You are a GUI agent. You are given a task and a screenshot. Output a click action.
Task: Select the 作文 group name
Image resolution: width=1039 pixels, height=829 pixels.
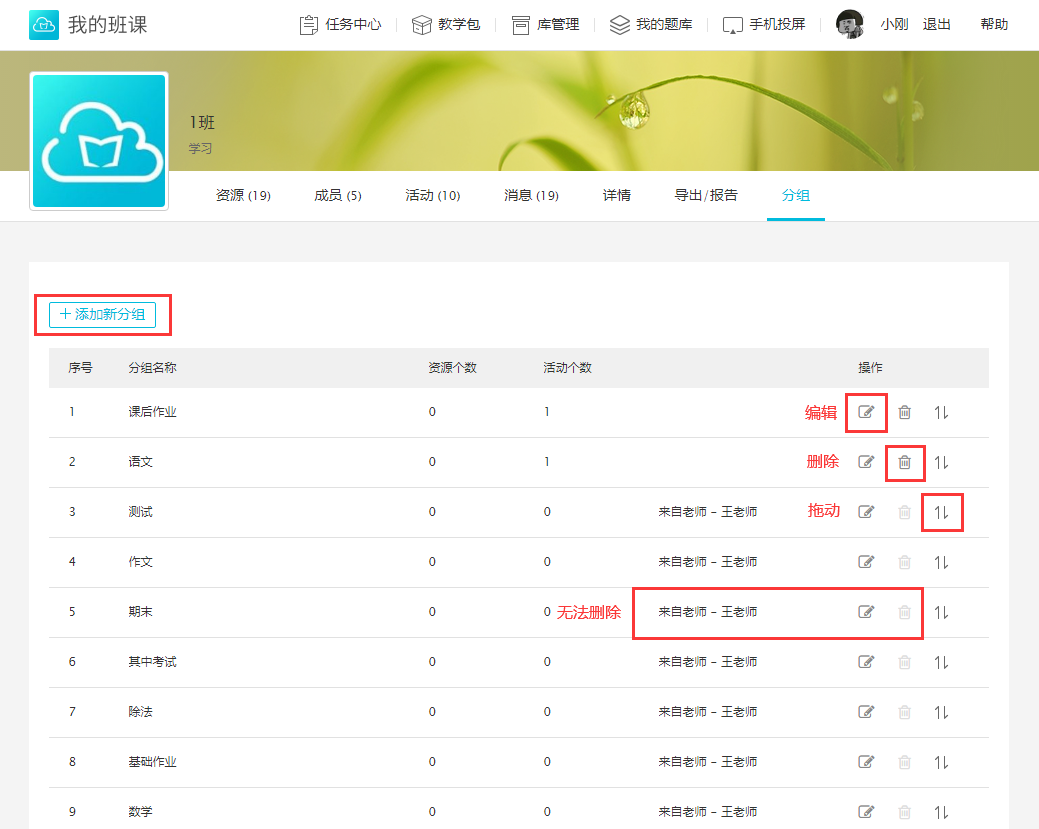pyautogui.click(x=140, y=562)
